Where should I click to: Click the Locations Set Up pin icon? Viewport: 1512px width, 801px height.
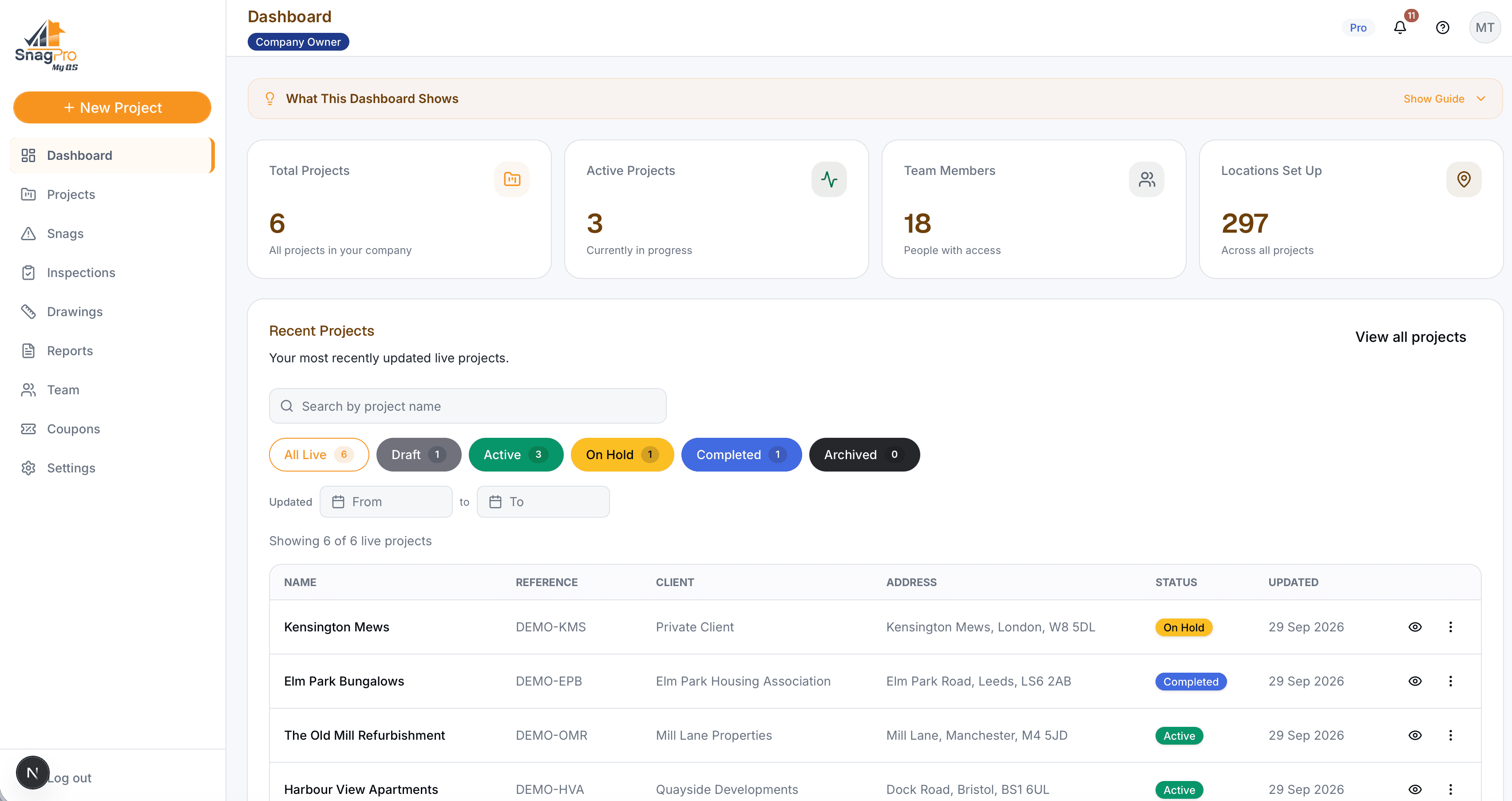click(x=1464, y=179)
